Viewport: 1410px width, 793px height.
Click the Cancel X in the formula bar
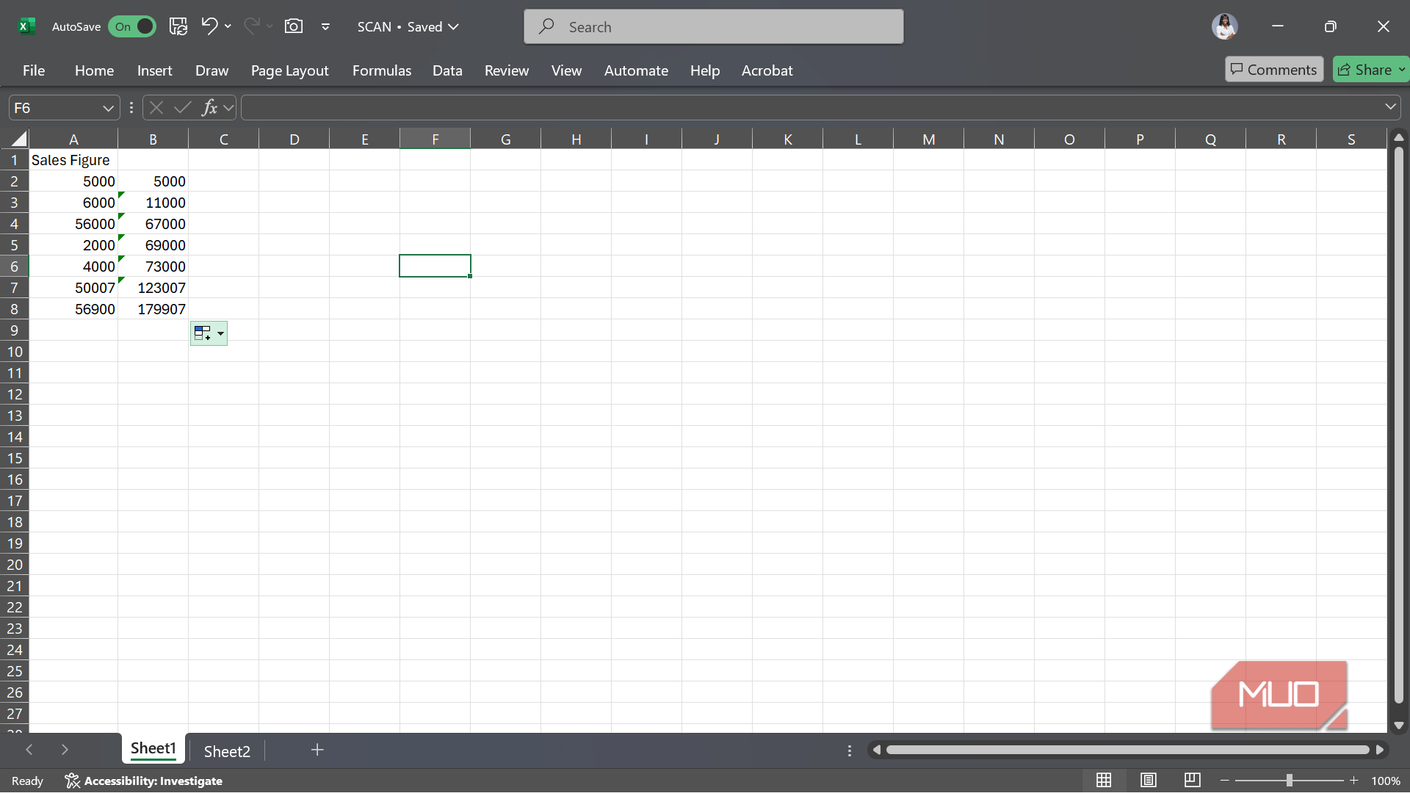pos(156,107)
